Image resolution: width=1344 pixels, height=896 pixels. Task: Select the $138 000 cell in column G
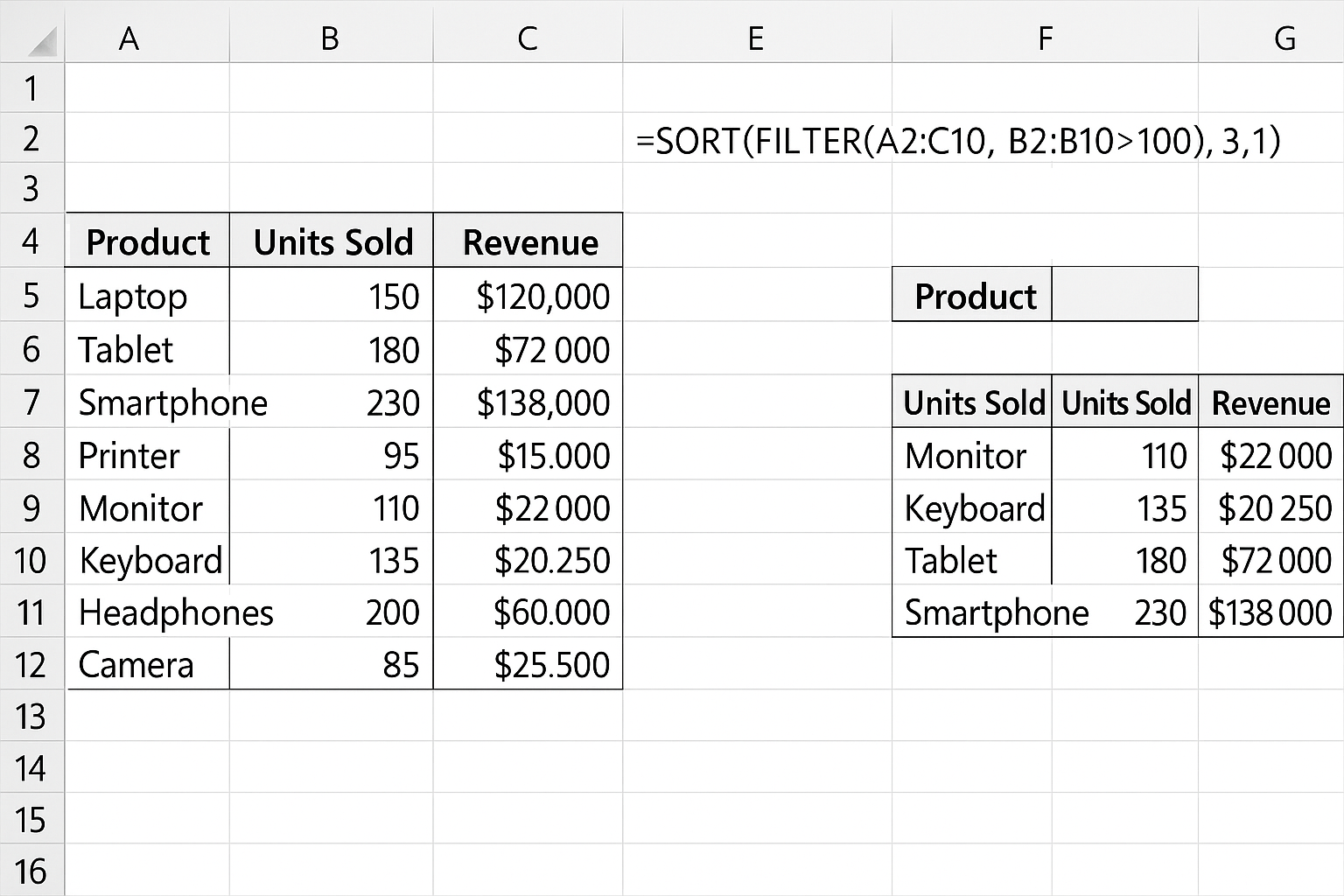[1270, 612]
